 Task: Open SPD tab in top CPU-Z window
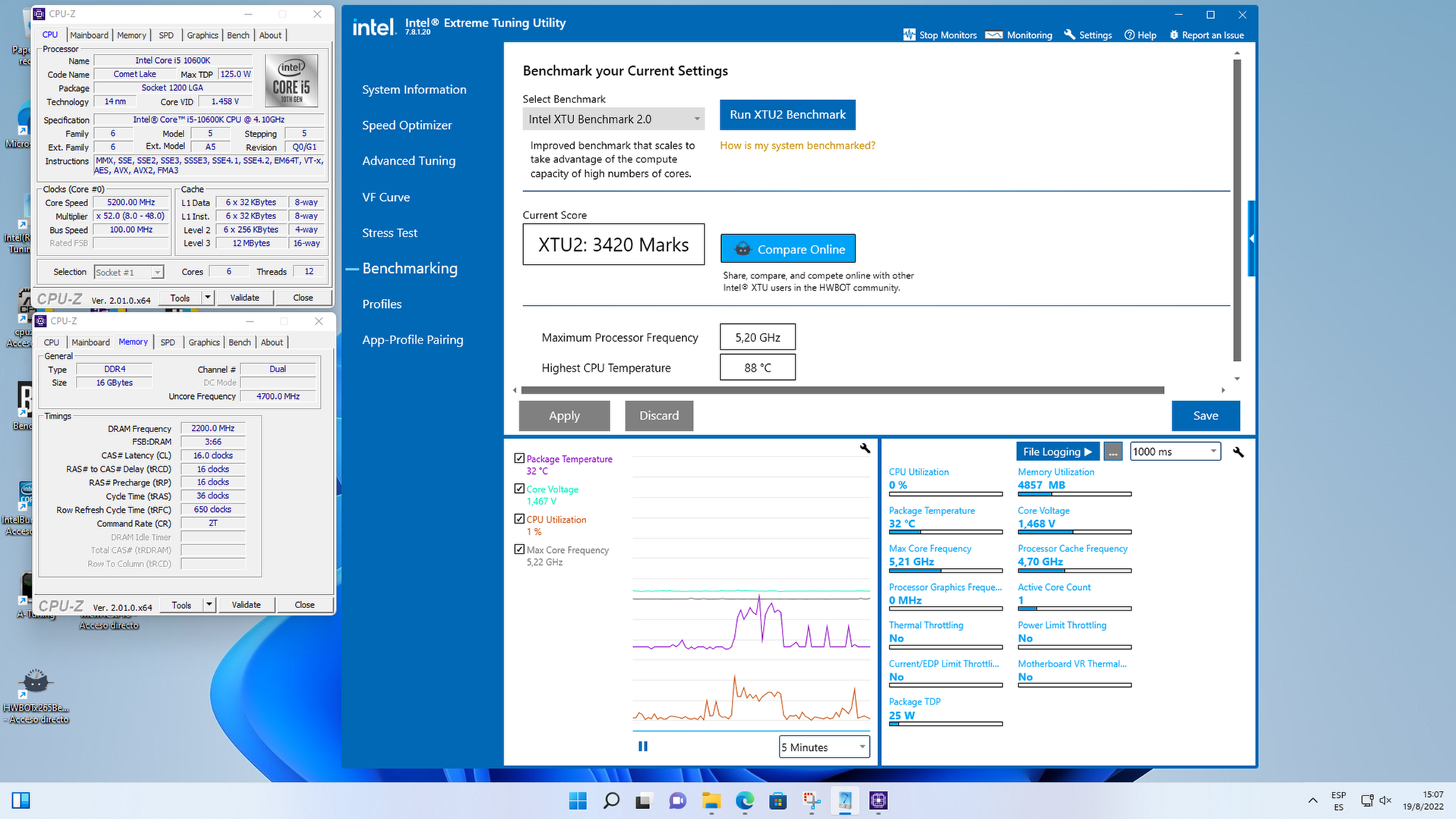(166, 36)
